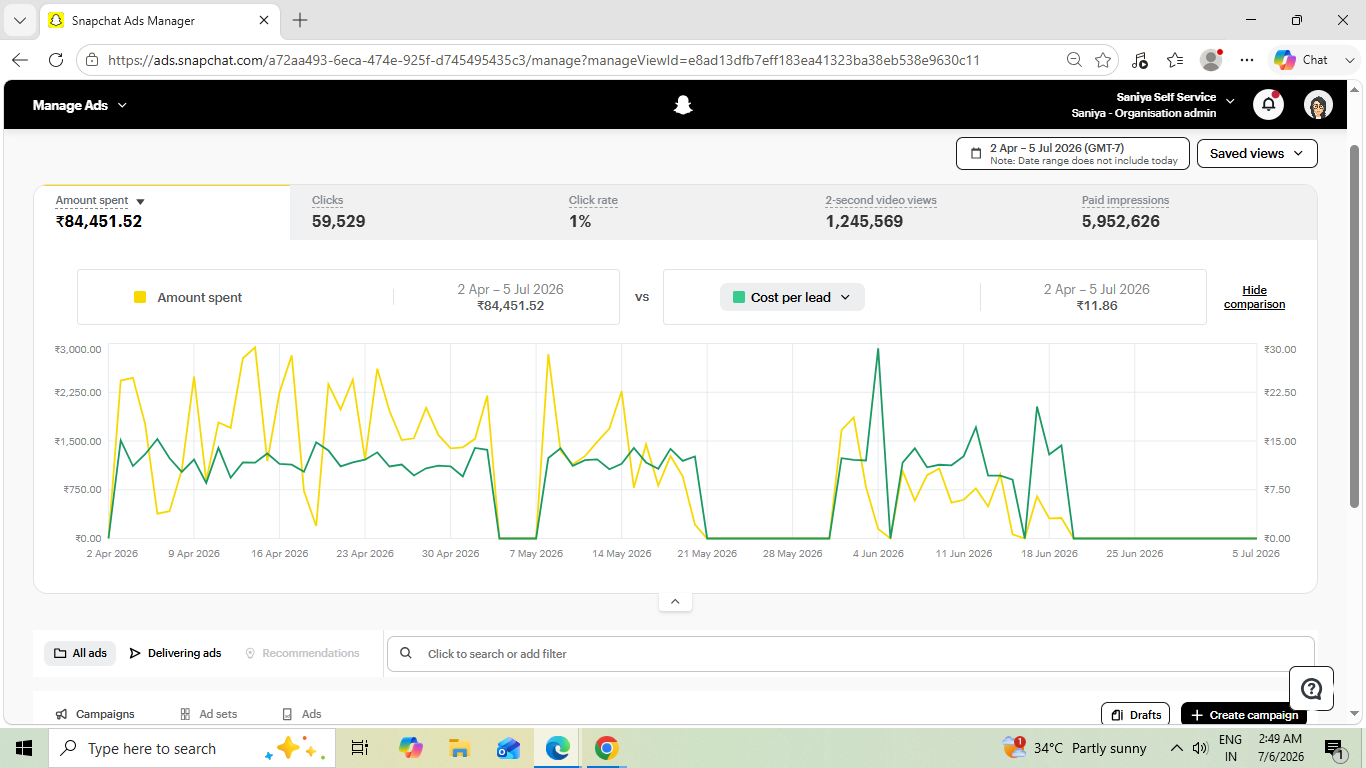Image resolution: width=1366 pixels, height=768 pixels.
Task: Open the browser tab list dropdown
Action: click(20, 20)
